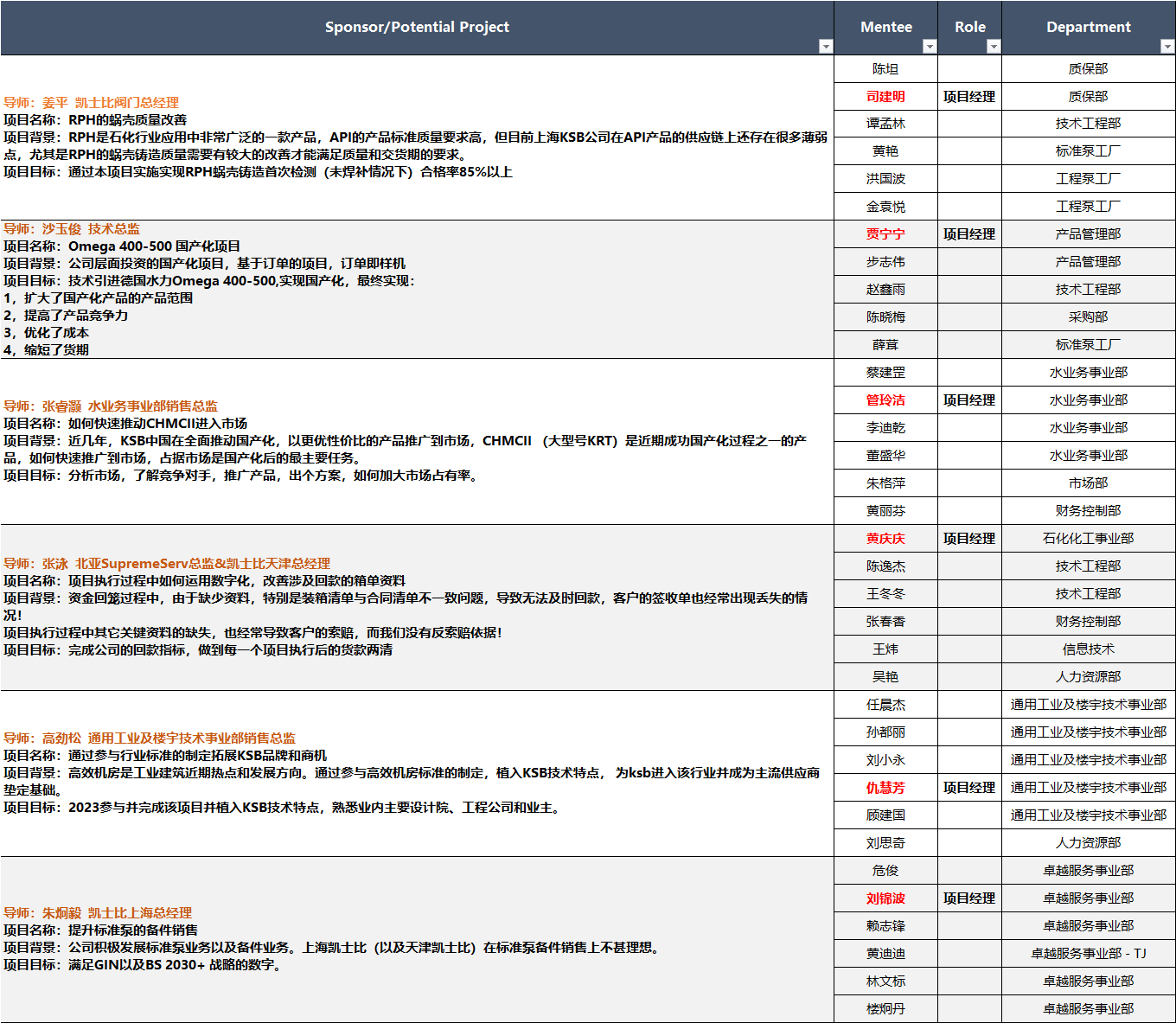The width and height of the screenshot is (1176, 1023).
Task: Select mentee cell '管玲洁'
Action: point(885,400)
